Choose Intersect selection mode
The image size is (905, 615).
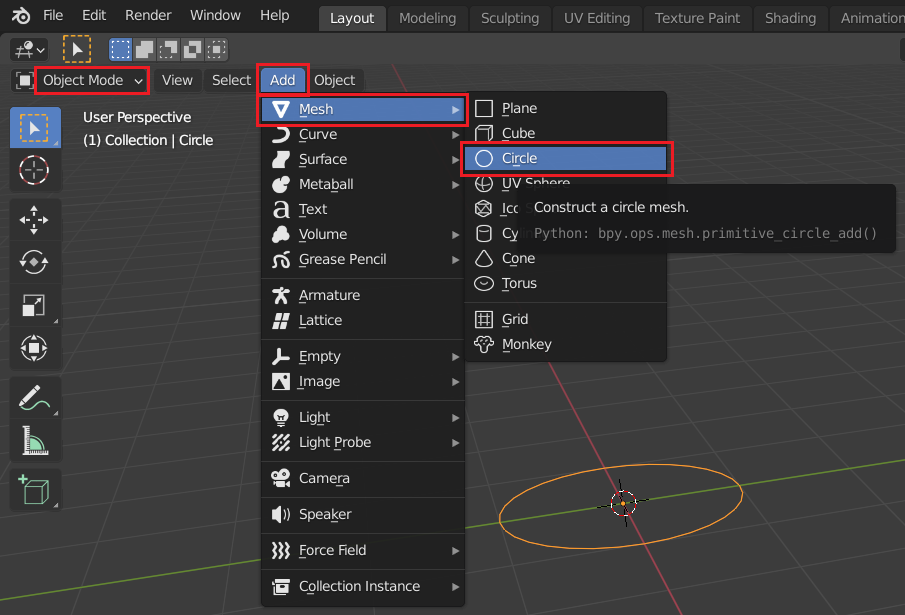(216, 50)
